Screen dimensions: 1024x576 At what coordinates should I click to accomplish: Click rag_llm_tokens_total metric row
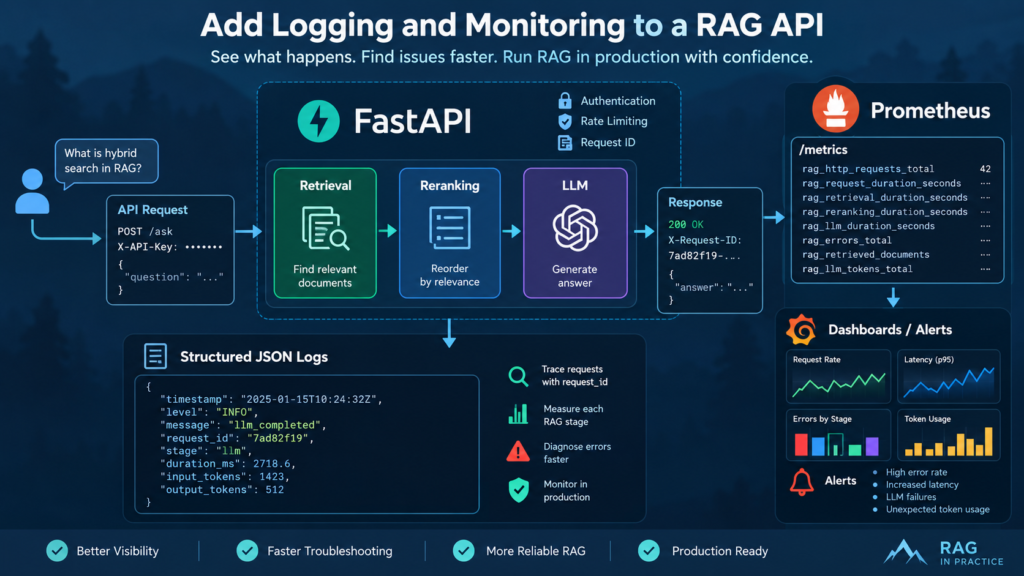coord(896,269)
